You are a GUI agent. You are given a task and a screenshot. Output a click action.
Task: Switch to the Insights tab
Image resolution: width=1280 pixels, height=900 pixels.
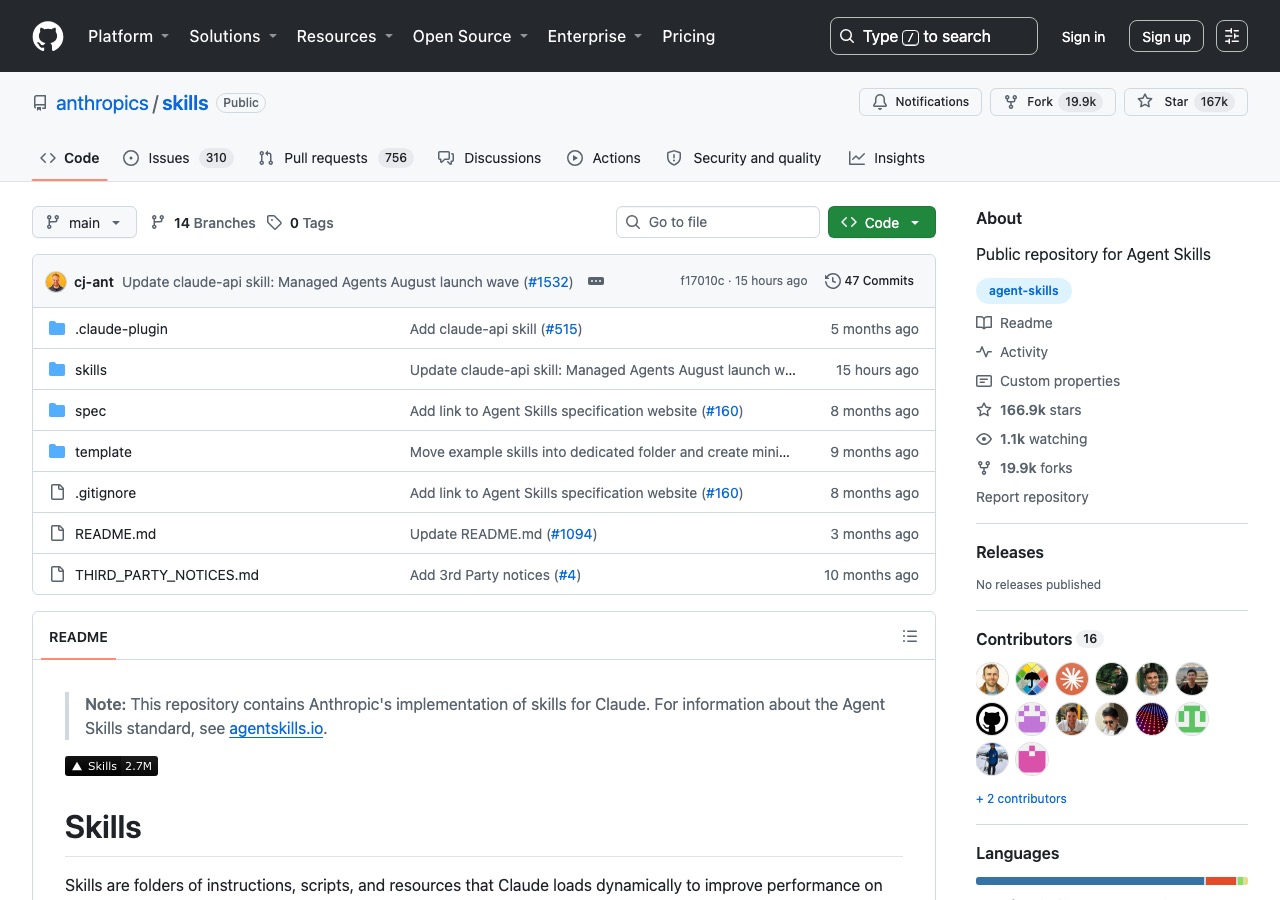coord(887,158)
